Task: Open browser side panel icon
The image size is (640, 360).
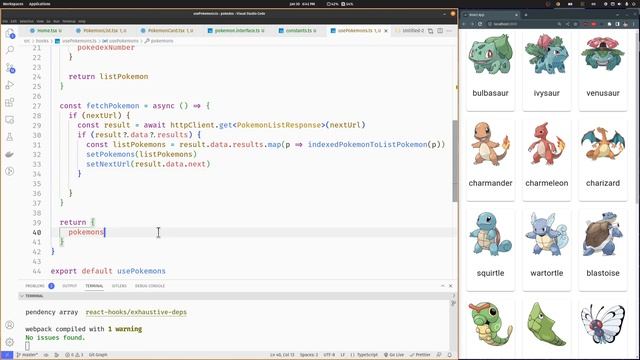Action: coord(618,24)
